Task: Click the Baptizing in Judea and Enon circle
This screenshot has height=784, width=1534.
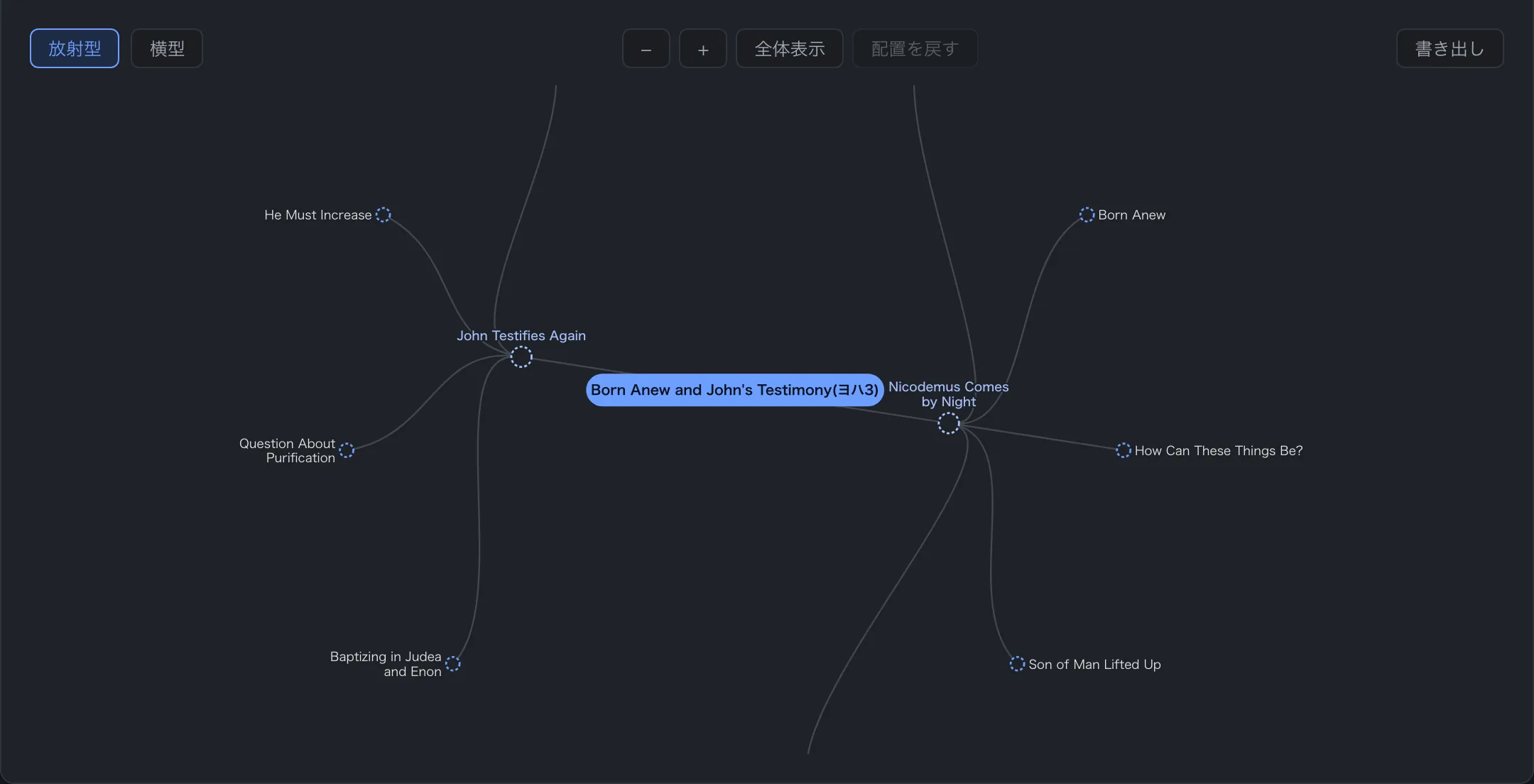Action: pos(452,664)
